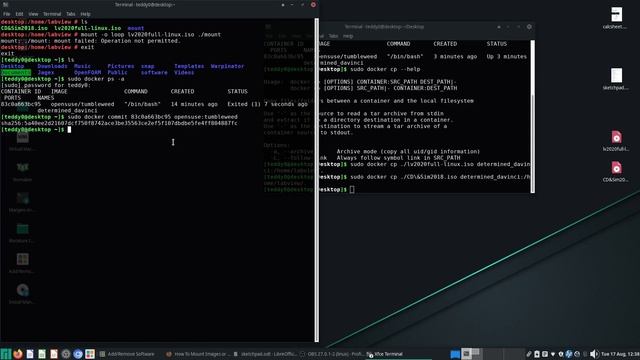
Task: Click the 'Archive mode' help line in ~/Desktop terminal
Action: coord(408,151)
